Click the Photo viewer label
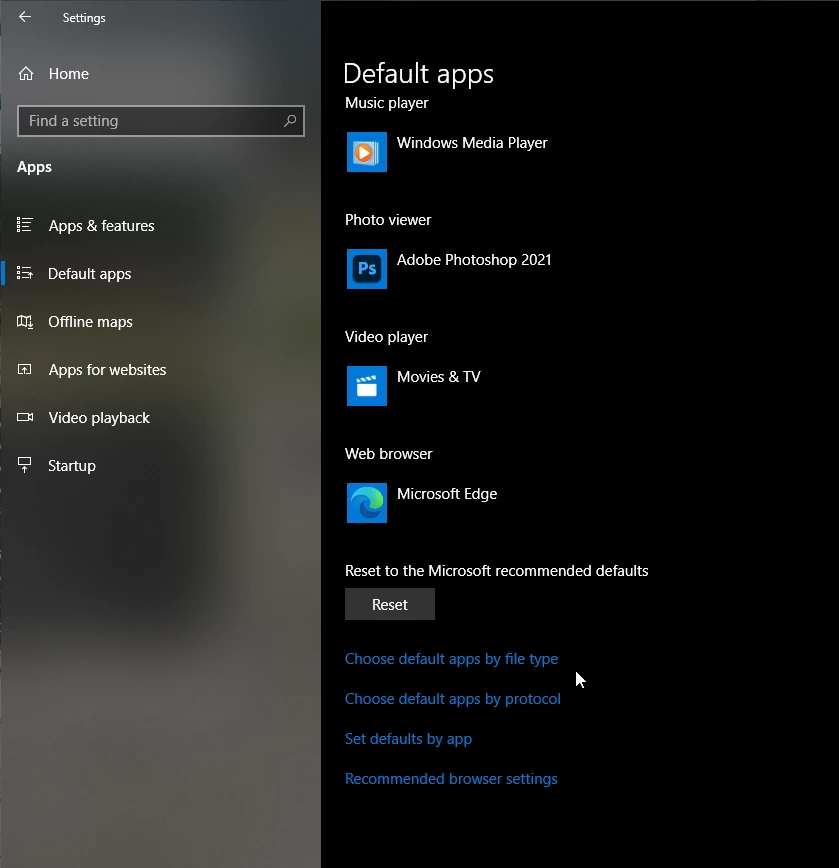This screenshot has width=839, height=868. click(388, 220)
